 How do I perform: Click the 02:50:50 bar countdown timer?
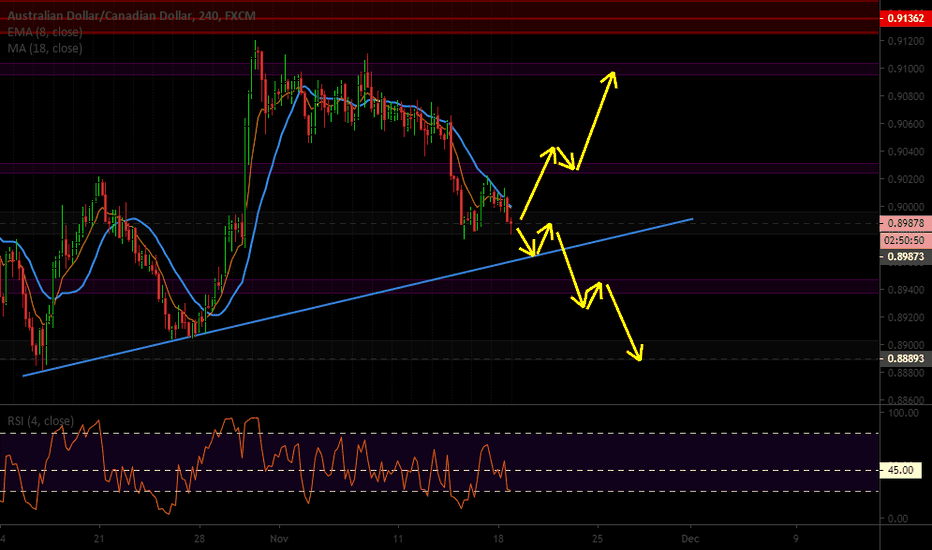[901, 240]
